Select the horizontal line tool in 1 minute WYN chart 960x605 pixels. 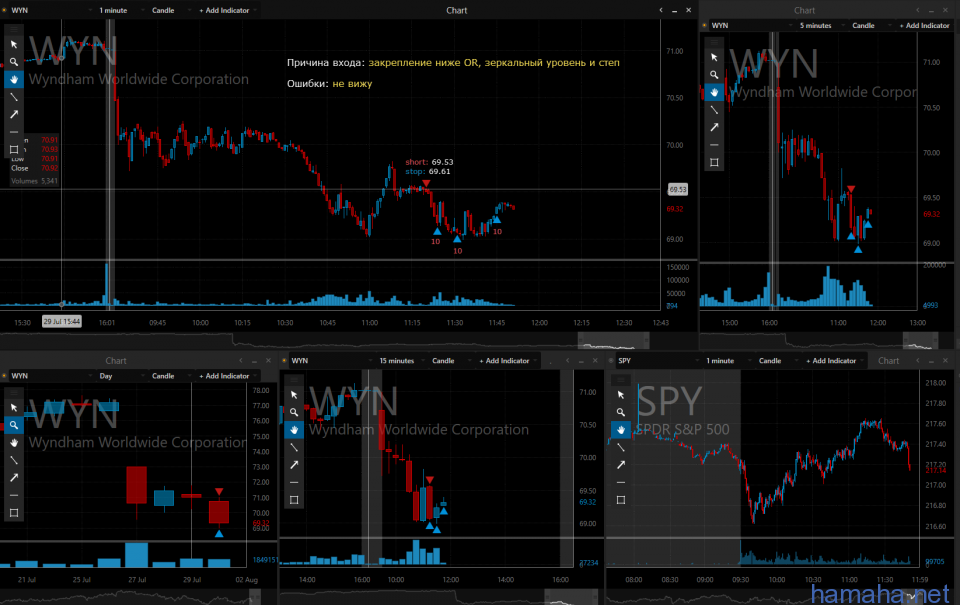13,132
